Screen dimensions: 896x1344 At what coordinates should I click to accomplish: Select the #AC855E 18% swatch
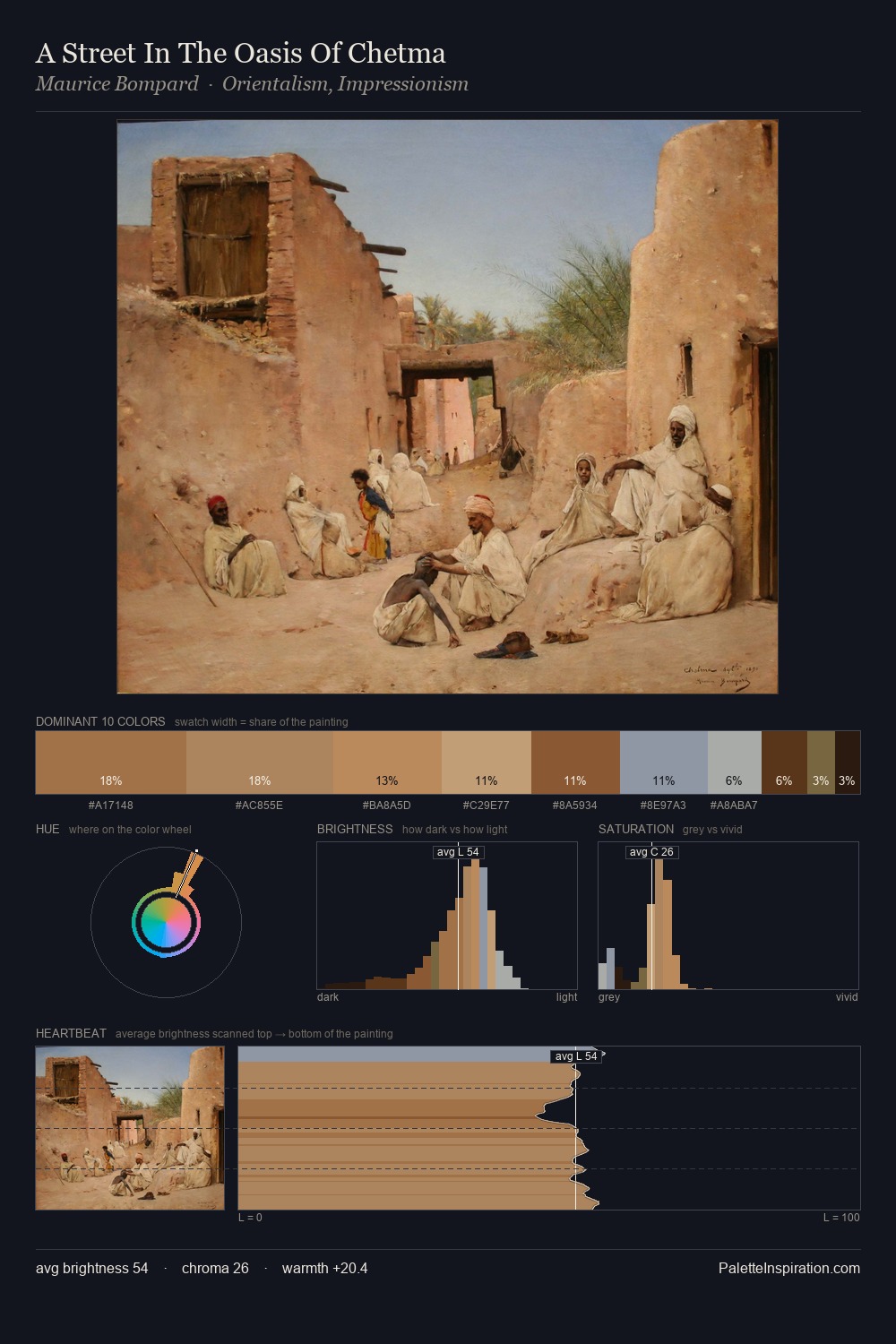(260, 762)
